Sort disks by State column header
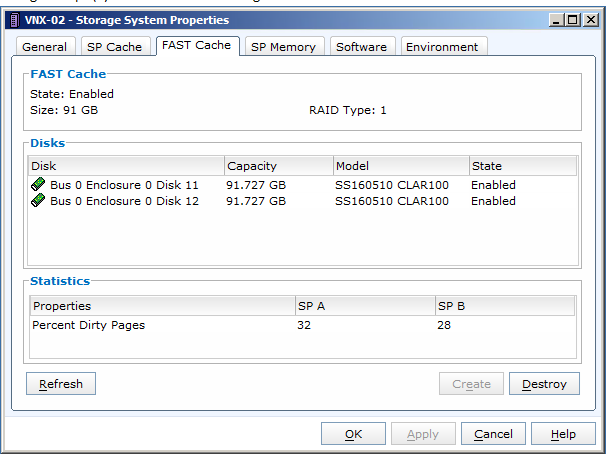 click(523, 166)
